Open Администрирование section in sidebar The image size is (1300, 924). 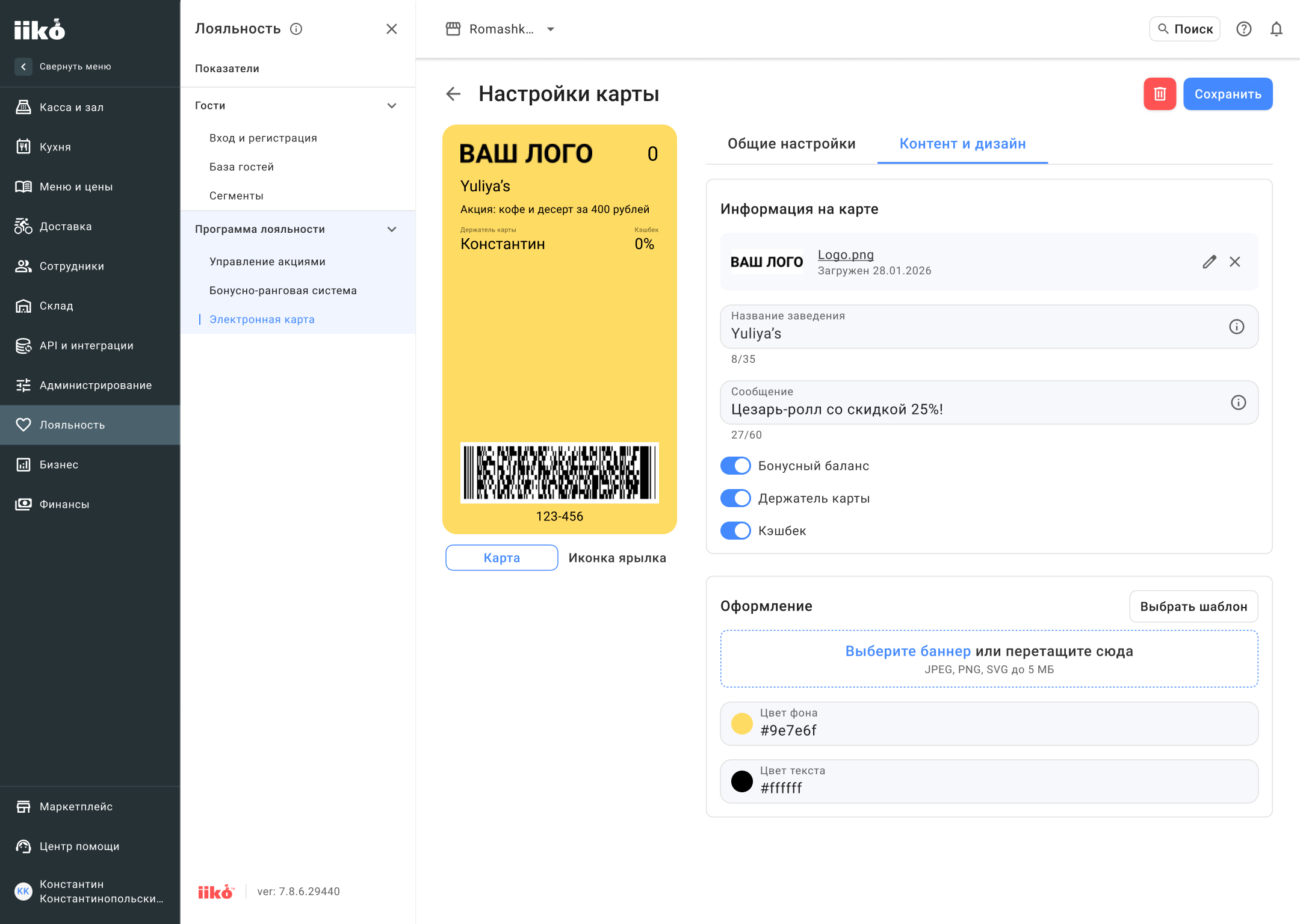click(x=90, y=385)
